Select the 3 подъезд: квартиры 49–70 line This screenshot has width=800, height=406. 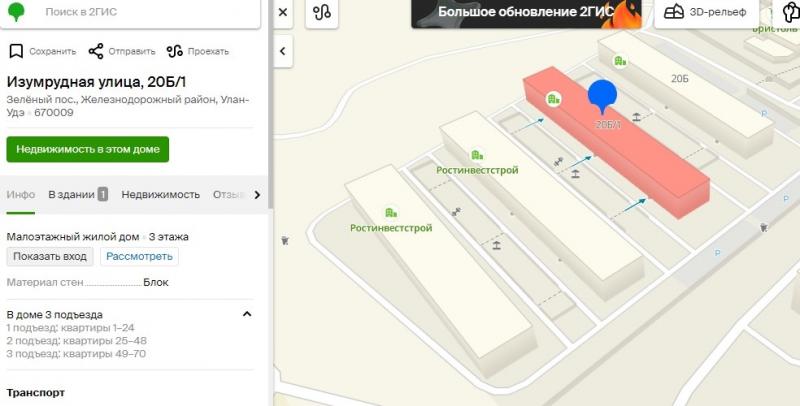point(76,353)
